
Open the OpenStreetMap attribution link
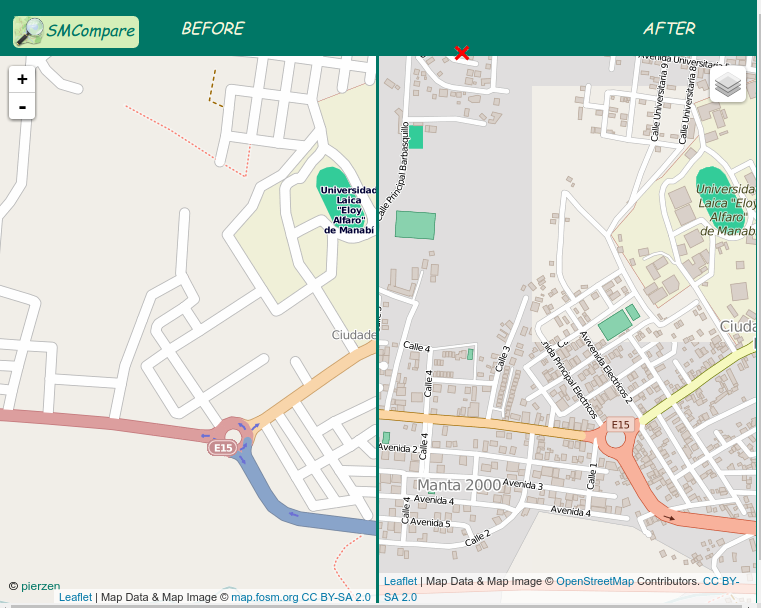click(x=594, y=581)
